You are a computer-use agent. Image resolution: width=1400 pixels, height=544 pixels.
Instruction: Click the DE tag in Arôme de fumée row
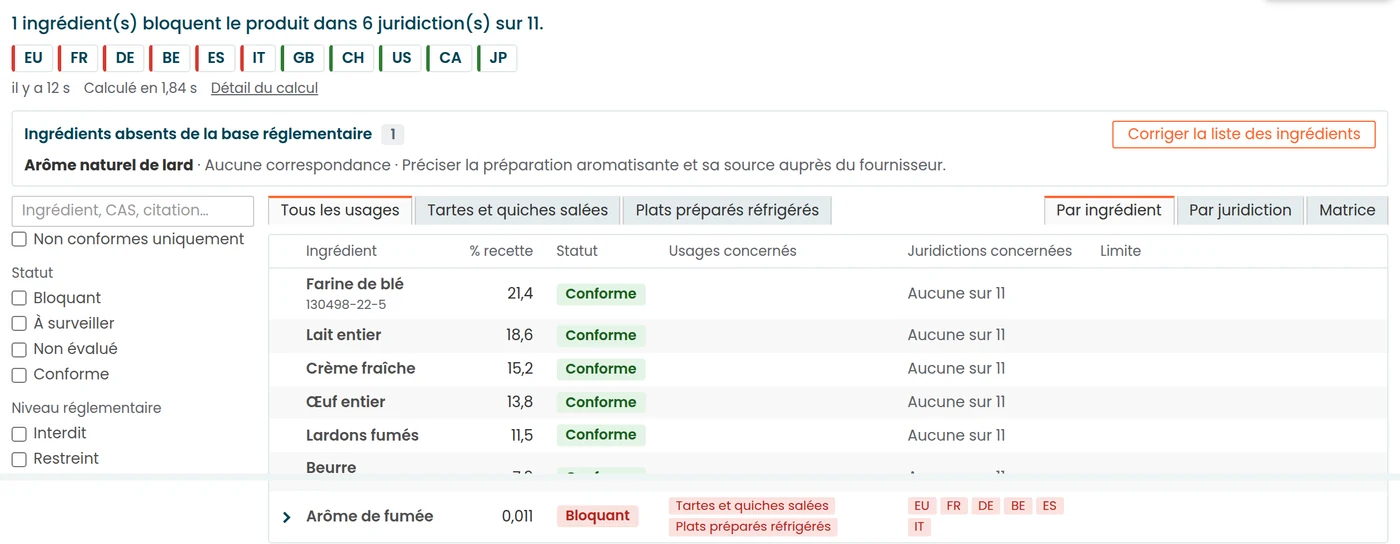[x=986, y=506]
